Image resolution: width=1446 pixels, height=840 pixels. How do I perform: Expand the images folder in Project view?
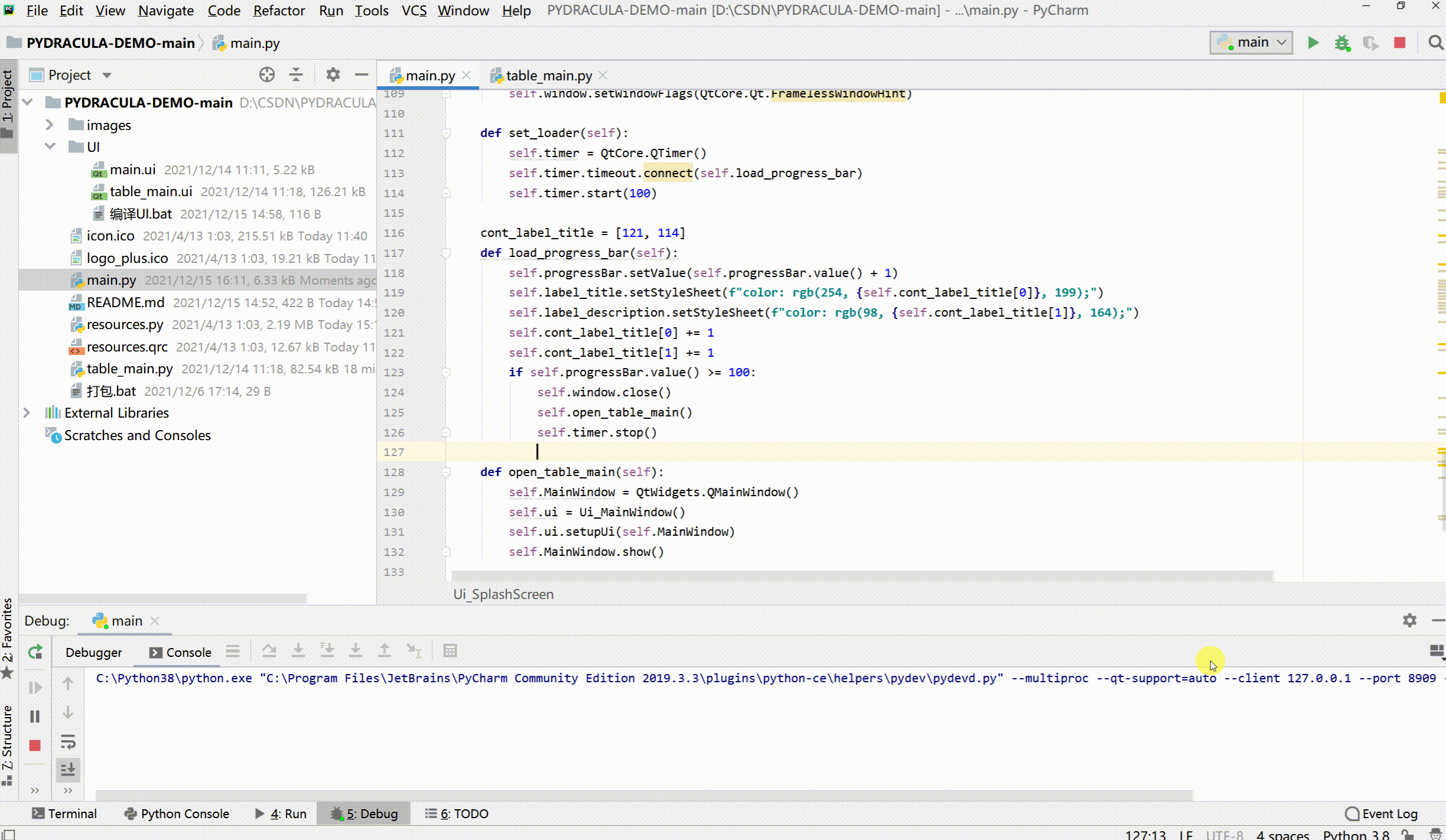coord(50,125)
